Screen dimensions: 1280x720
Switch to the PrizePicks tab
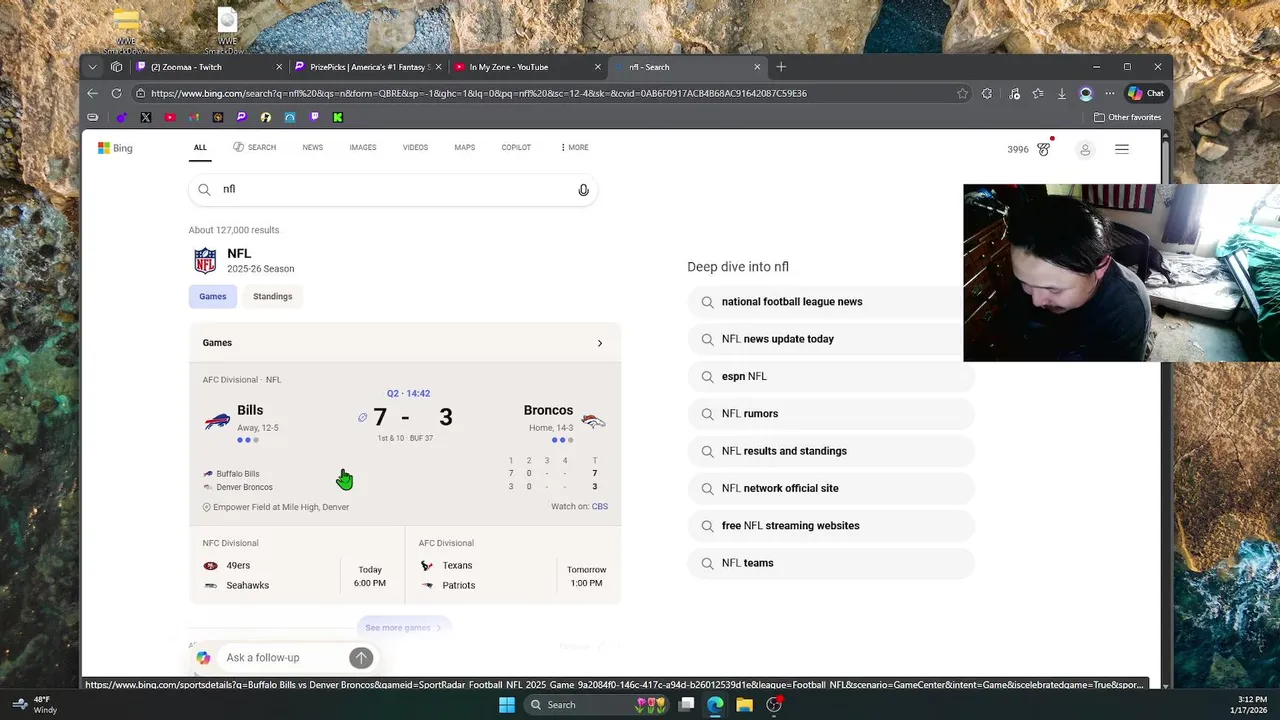tap(369, 67)
